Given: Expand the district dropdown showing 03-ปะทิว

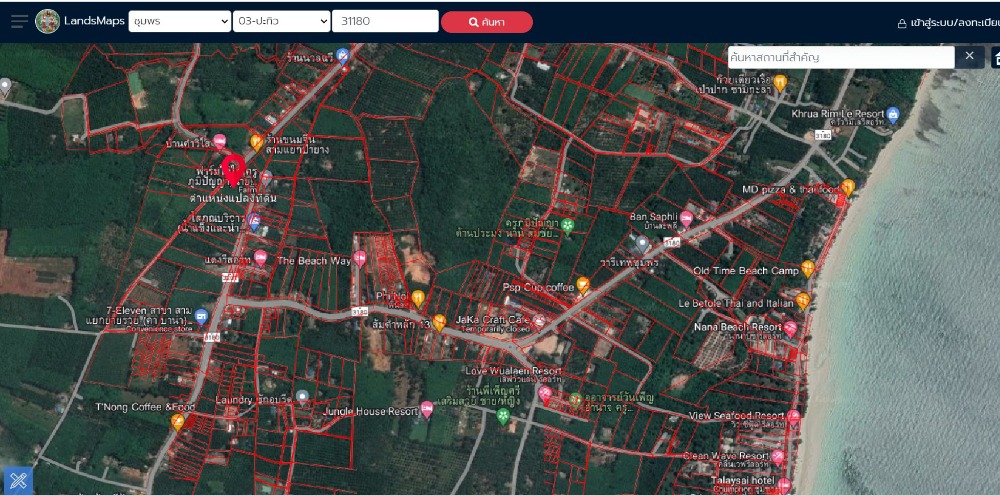Looking at the screenshot, I should [281, 21].
